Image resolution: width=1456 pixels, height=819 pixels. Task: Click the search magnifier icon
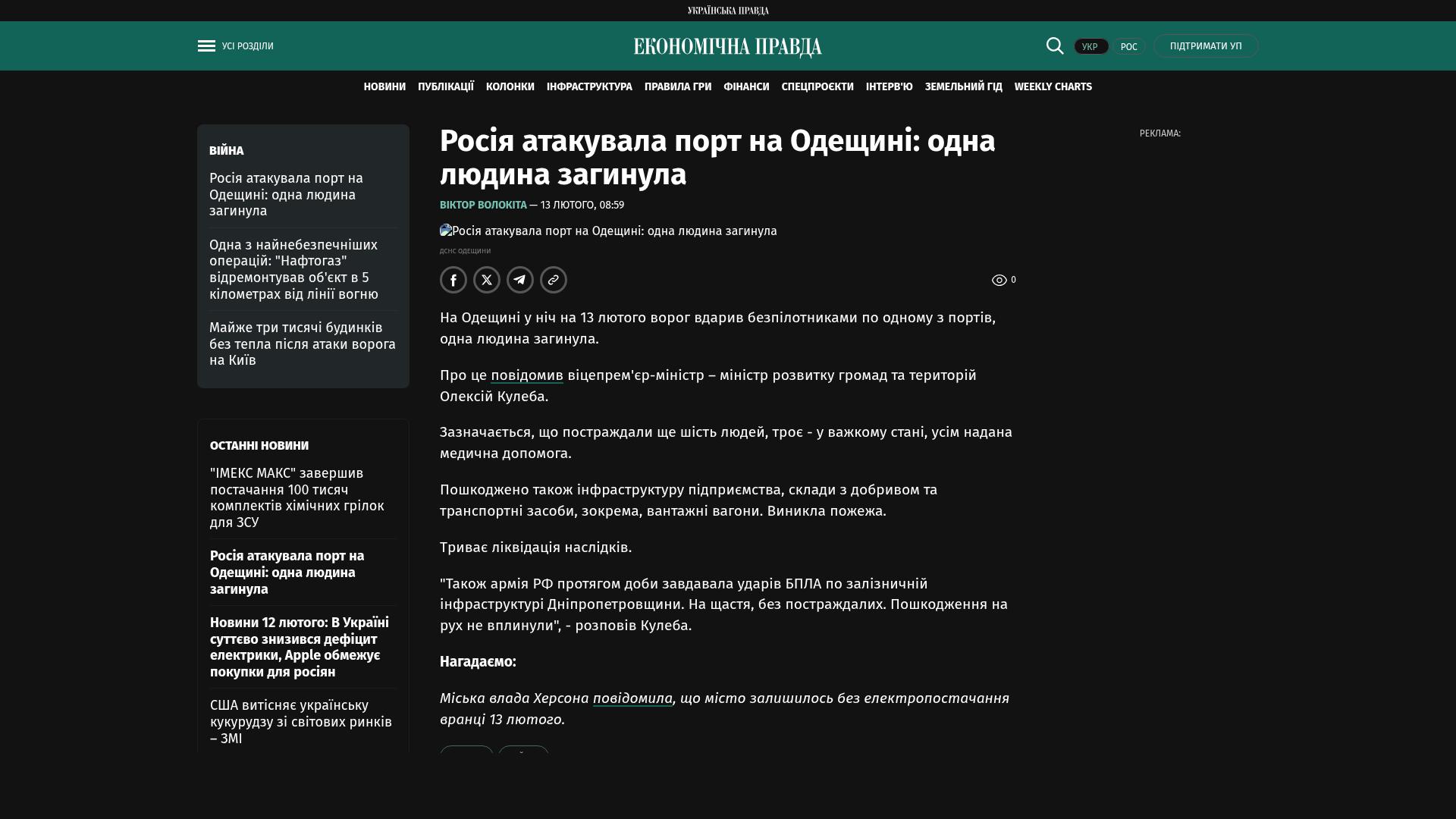point(1054,46)
